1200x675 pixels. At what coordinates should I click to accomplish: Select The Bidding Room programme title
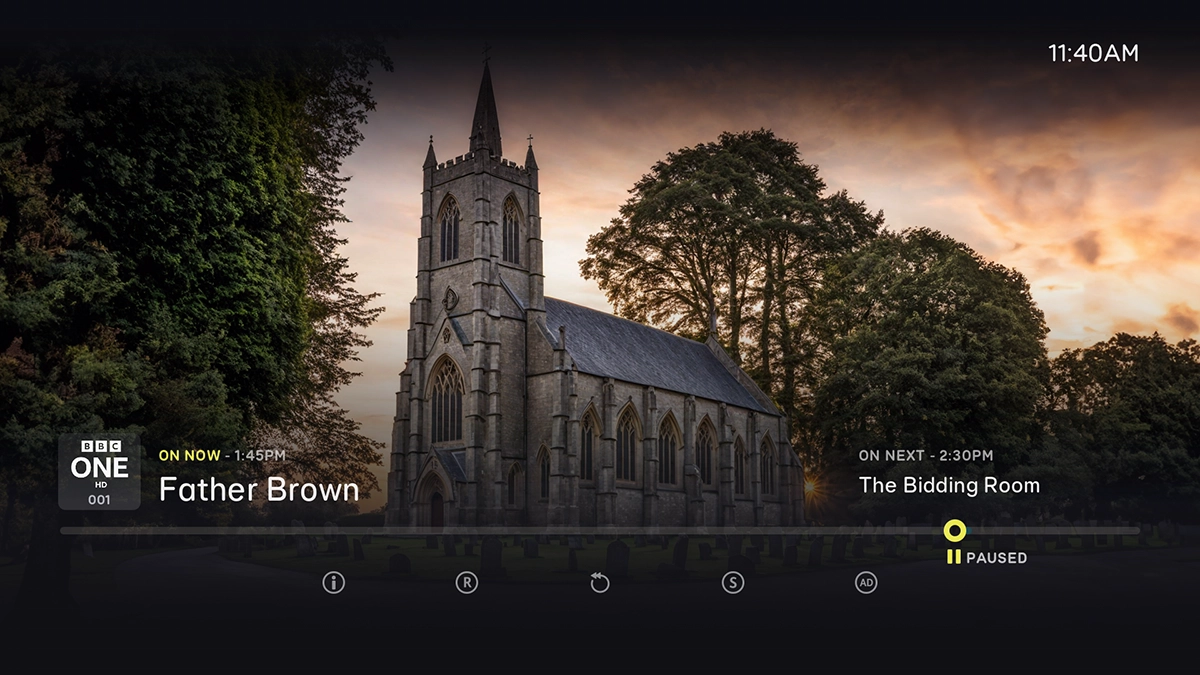coord(952,486)
